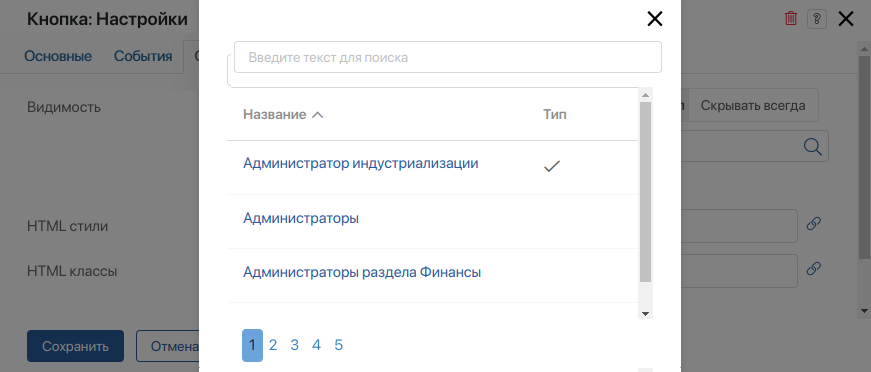
Task: Close the selection dialog with X
Action: coord(655,19)
